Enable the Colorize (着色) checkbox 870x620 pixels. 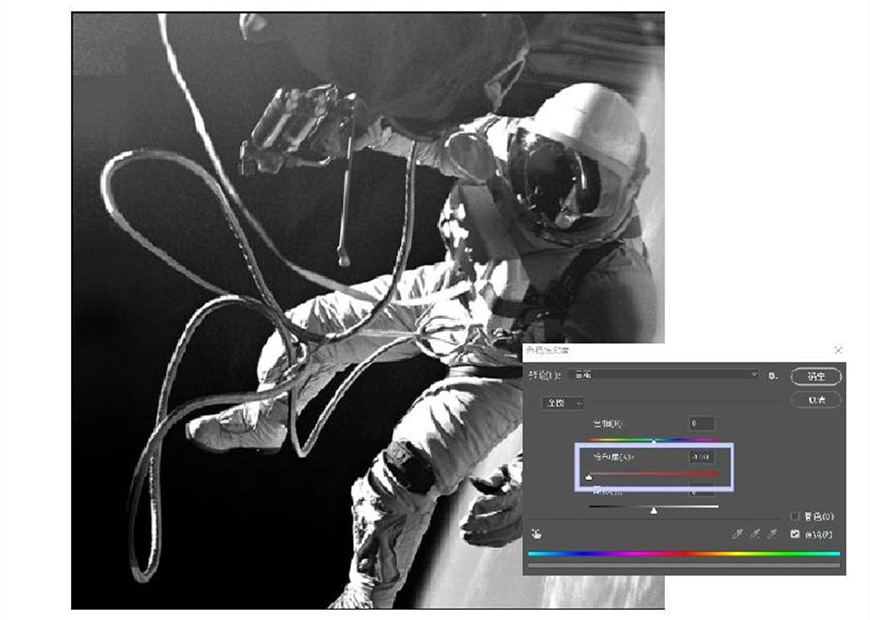click(795, 517)
